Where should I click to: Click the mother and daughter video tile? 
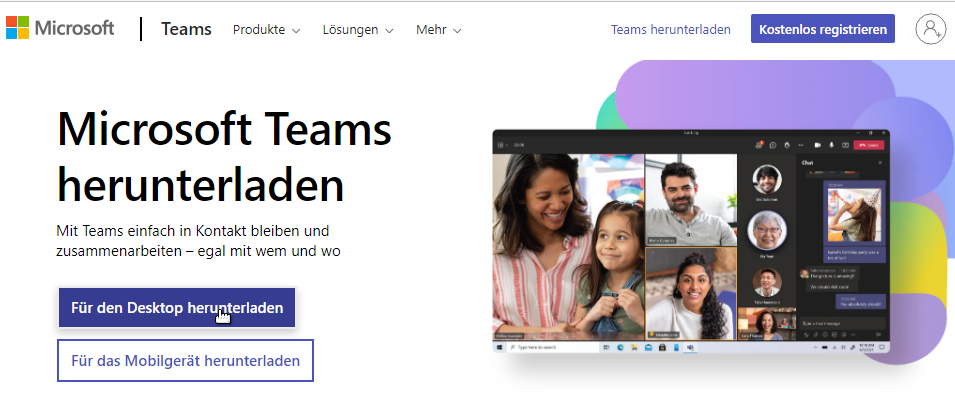pos(569,247)
